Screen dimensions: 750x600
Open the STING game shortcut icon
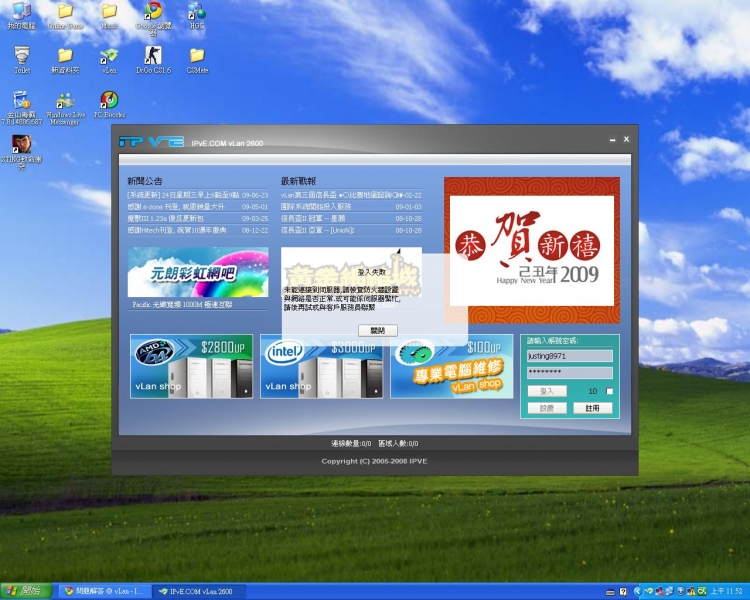coord(22,152)
